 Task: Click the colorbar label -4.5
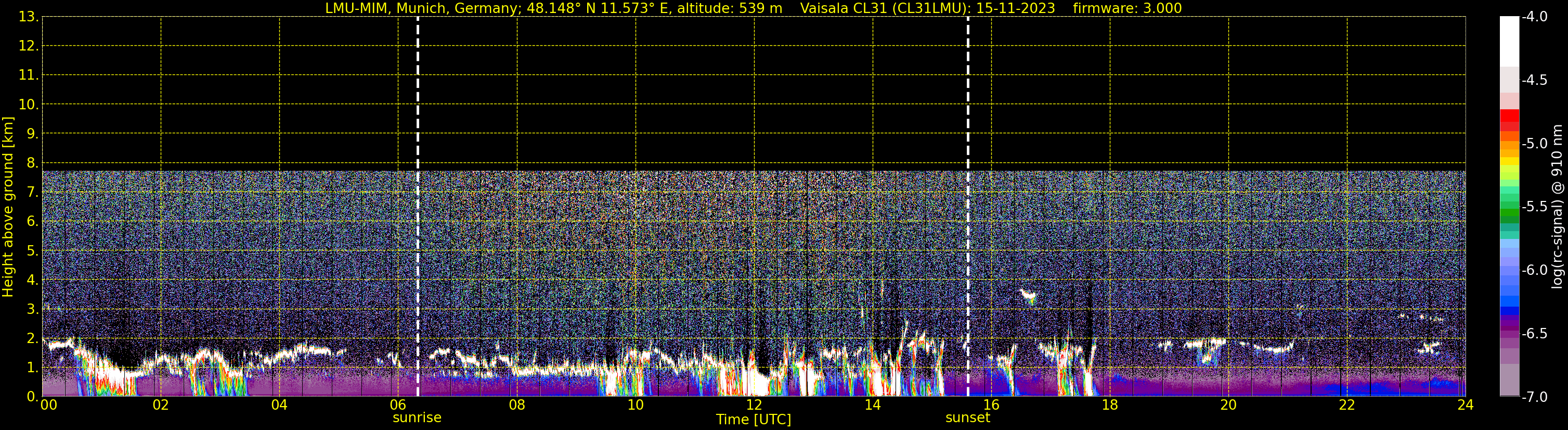click(x=1535, y=80)
